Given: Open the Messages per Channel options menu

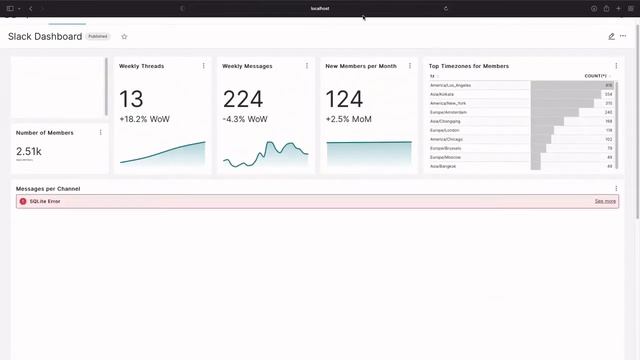Looking at the screenshot, I should point(616,189).
